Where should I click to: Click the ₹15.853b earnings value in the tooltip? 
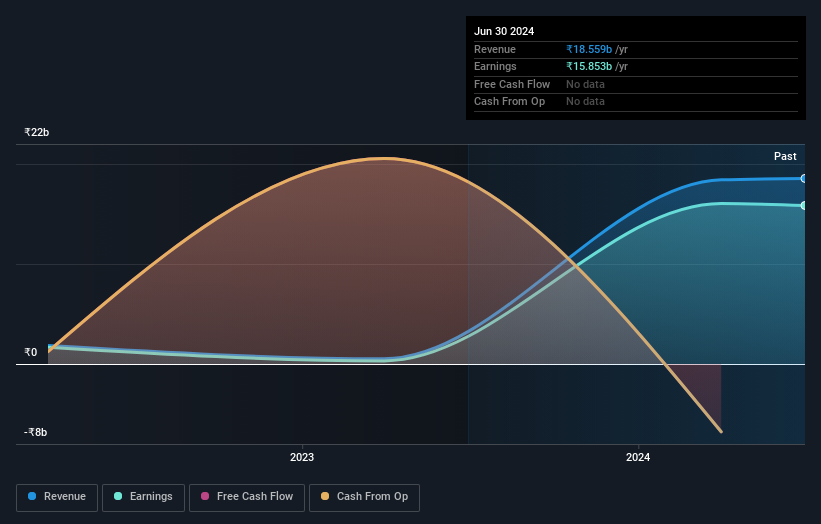click(589, 66)
